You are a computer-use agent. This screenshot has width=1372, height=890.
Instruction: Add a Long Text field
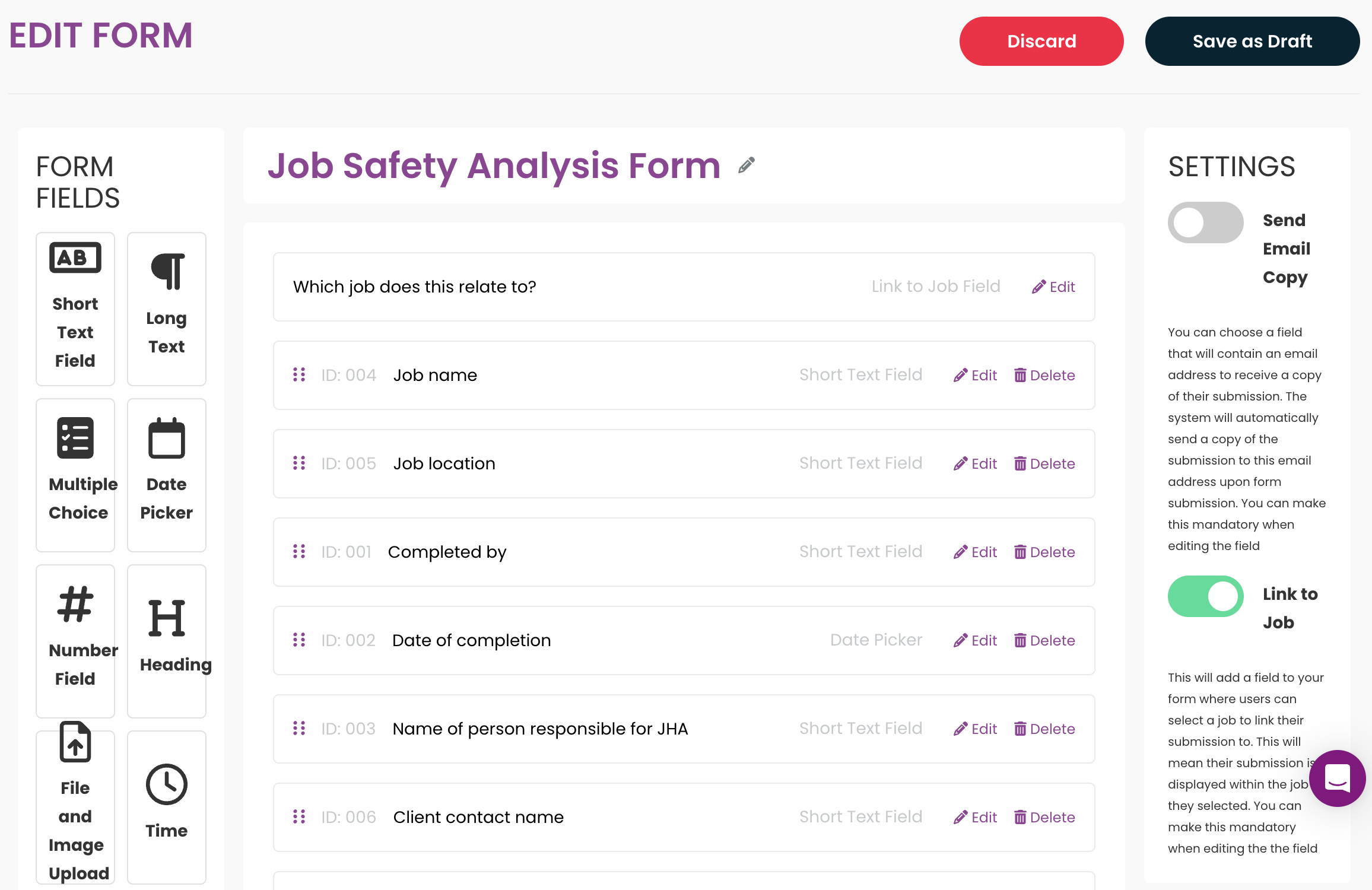167,309
